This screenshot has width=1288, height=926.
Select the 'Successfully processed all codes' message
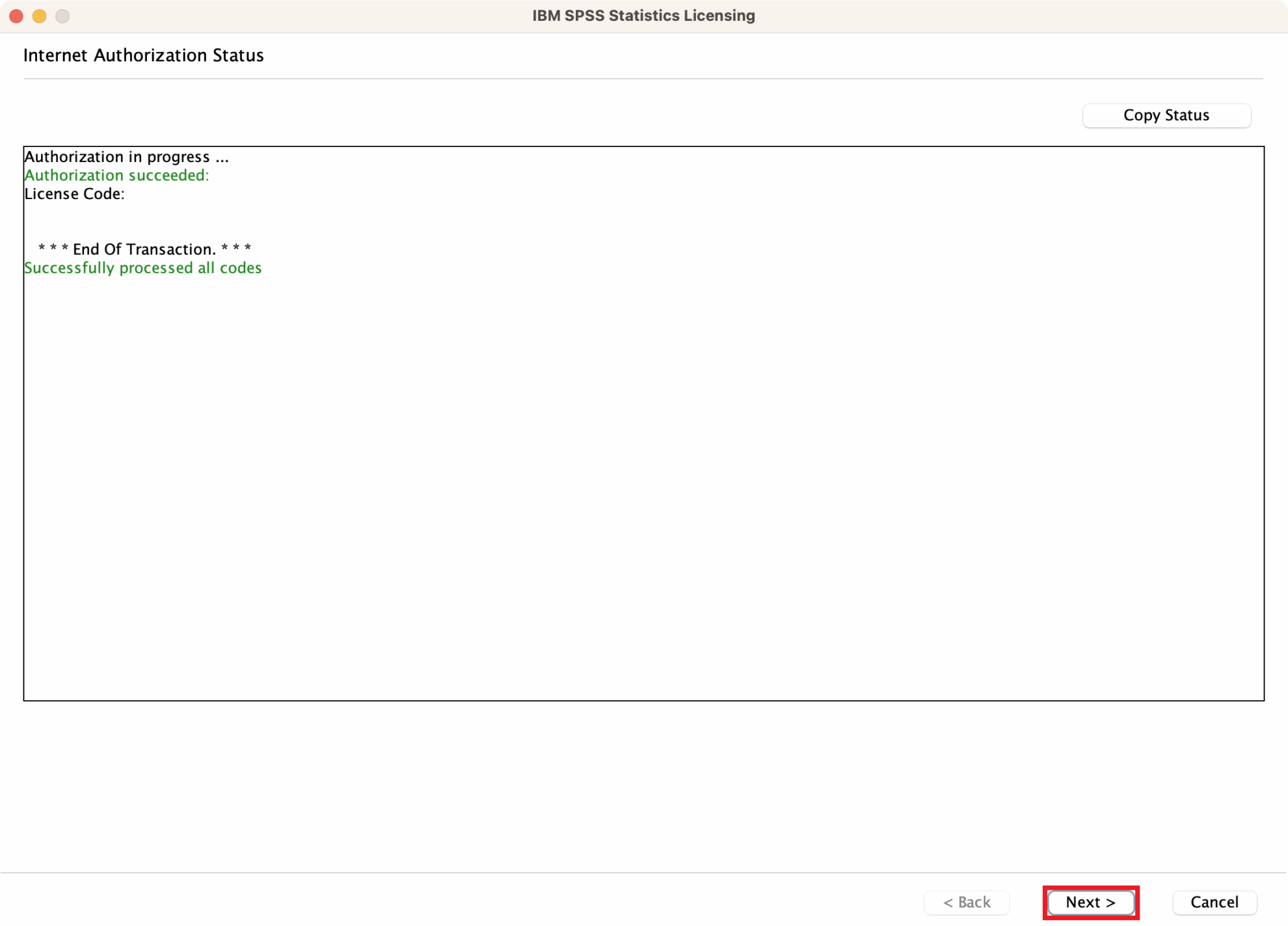(143, 267)
